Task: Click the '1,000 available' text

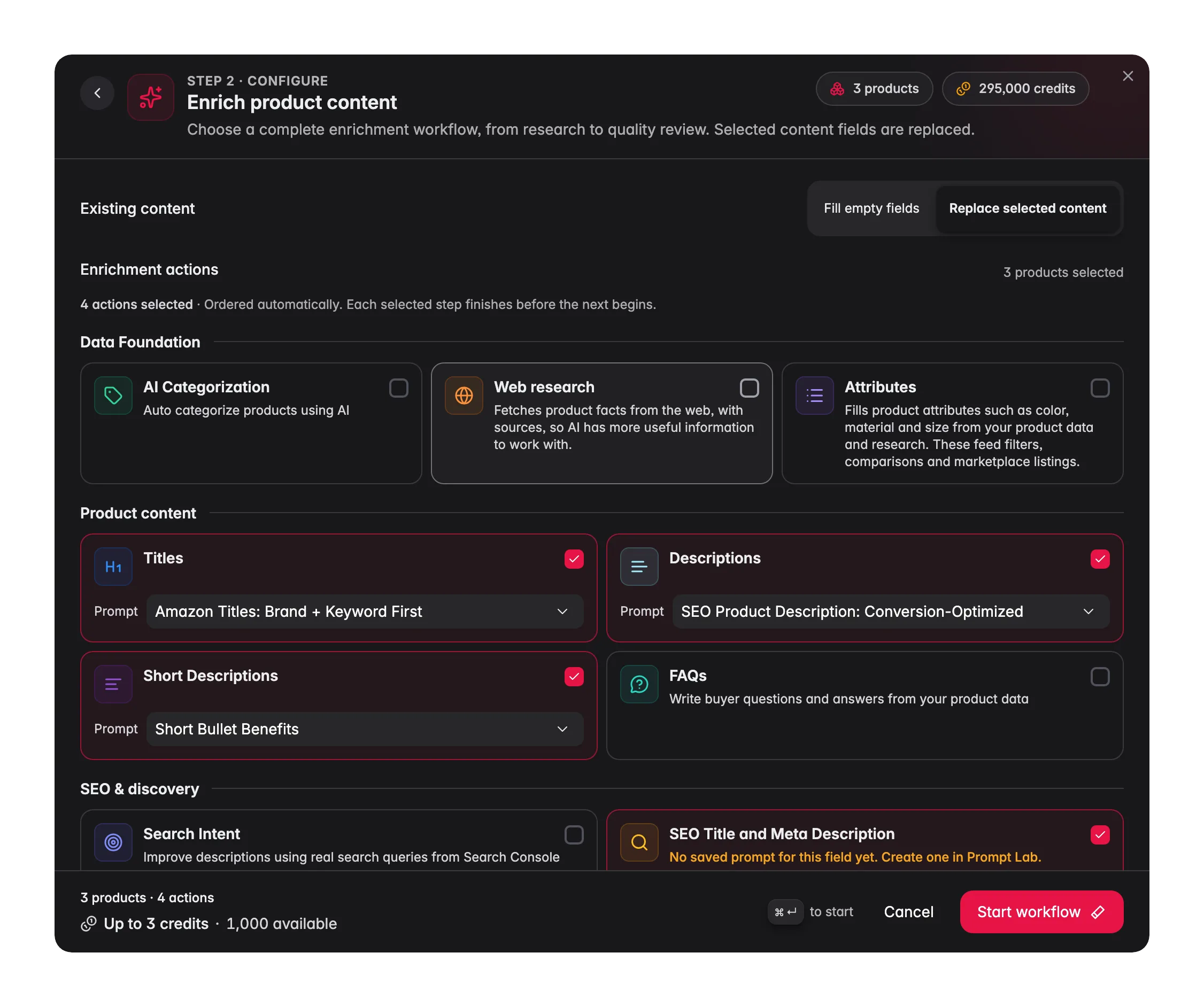Action: coord(282,923)
